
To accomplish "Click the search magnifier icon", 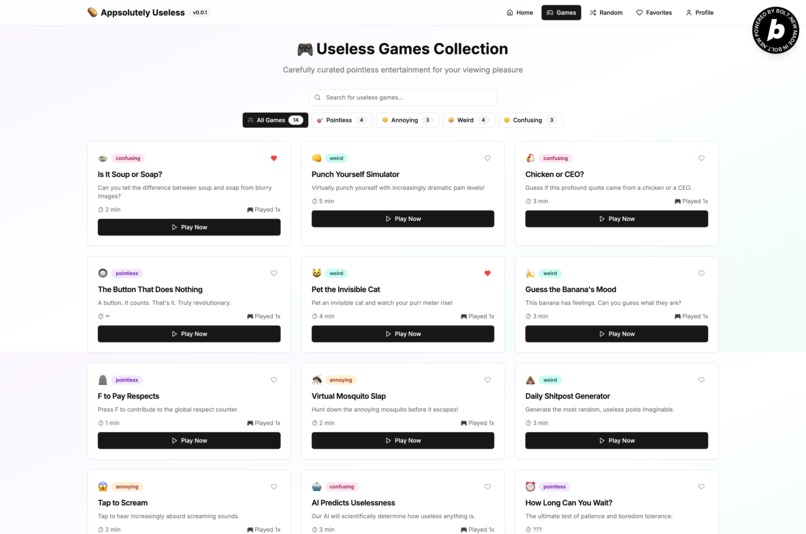I will (317, 97).
